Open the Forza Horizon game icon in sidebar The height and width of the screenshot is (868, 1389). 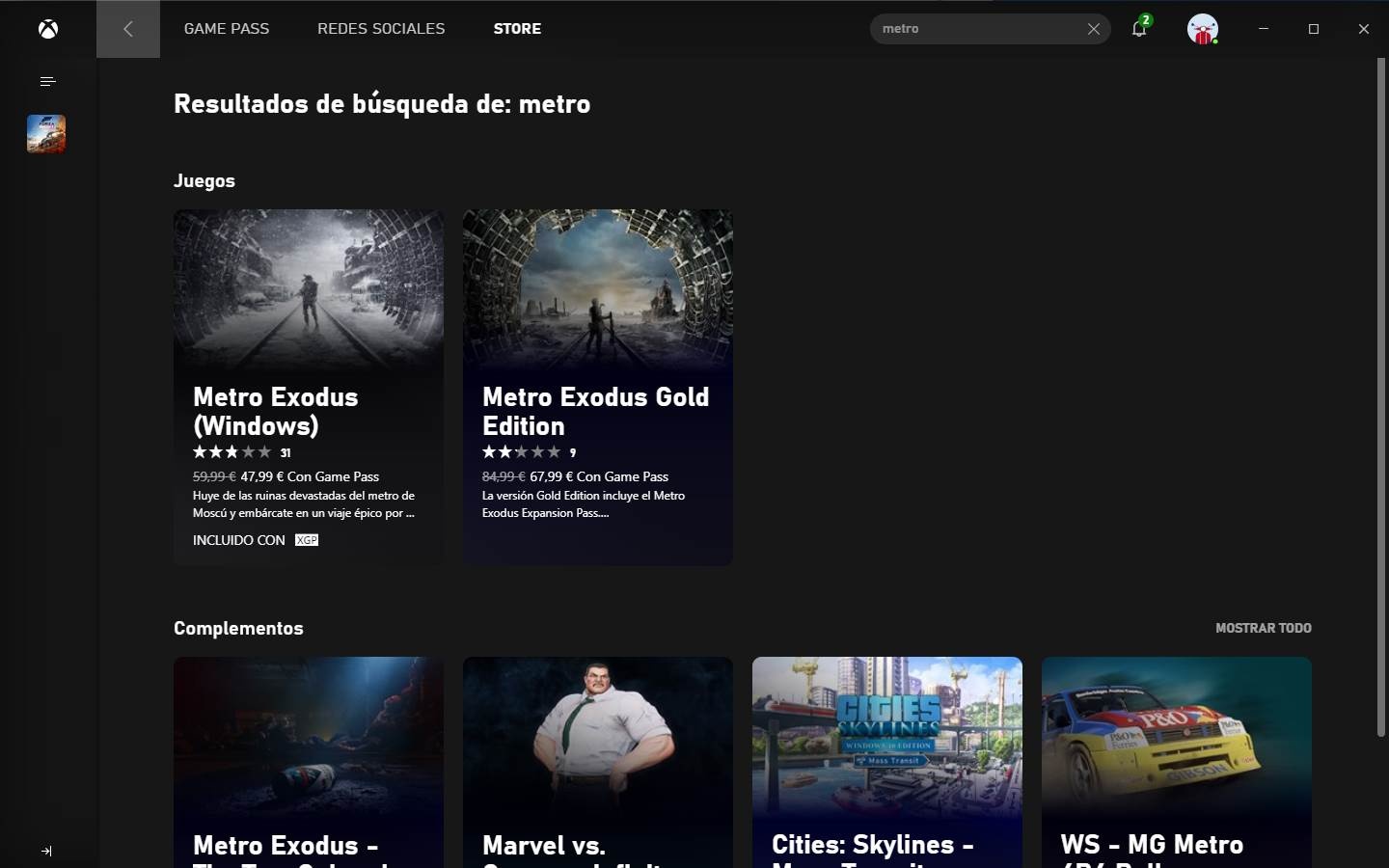(x=46, y=134)
